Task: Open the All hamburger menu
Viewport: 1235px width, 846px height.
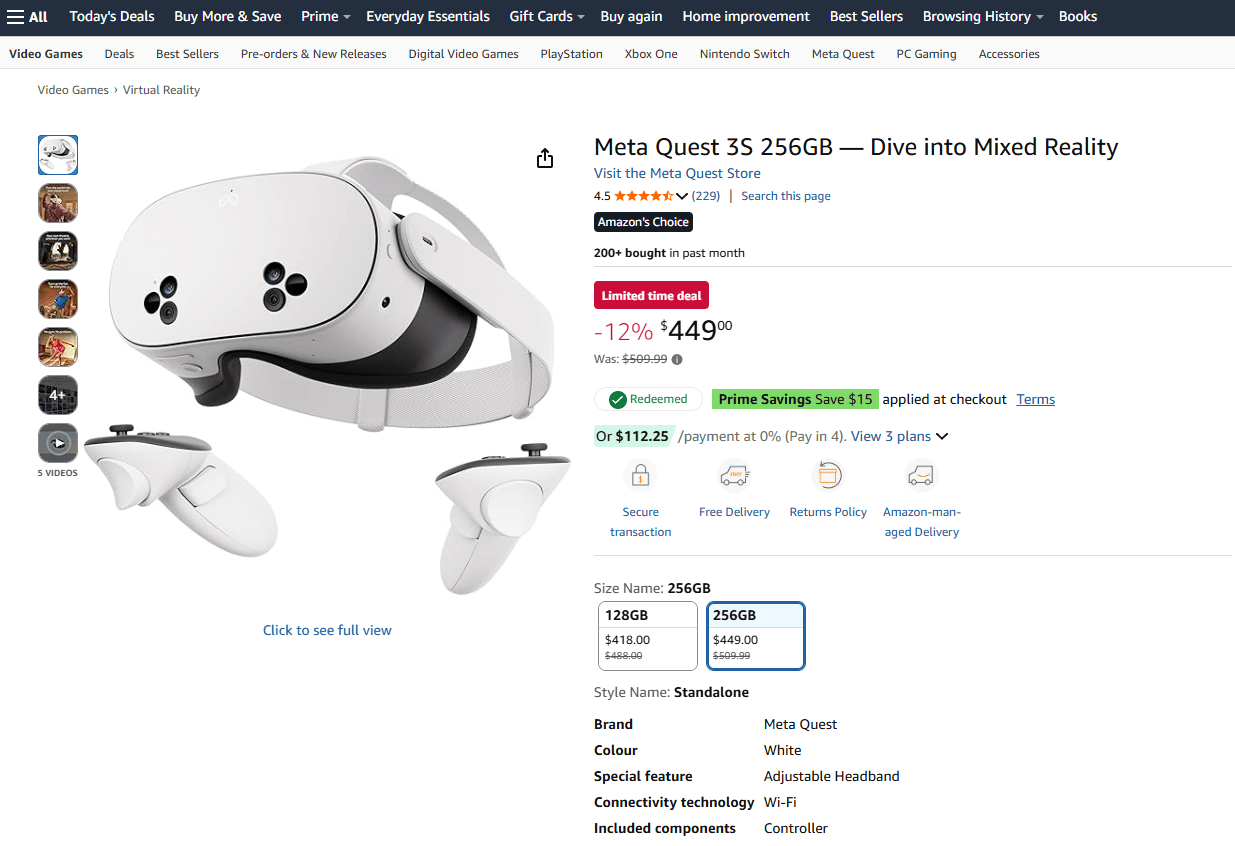Action: click(27, 17)
